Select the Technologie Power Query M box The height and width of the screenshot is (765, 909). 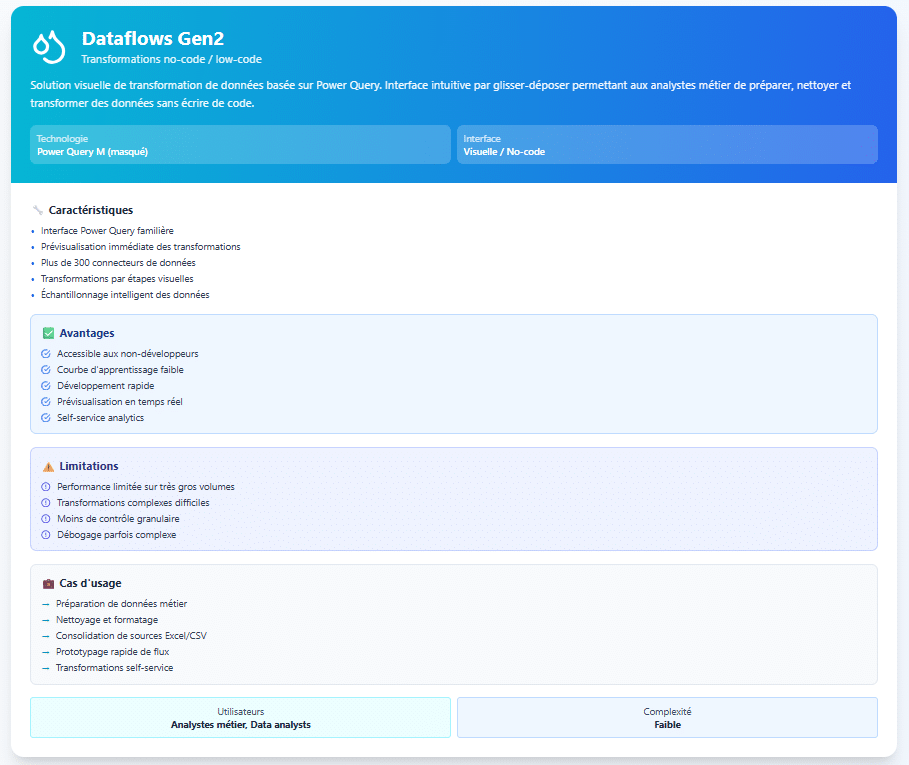pyautogui.click(x=240, y=144)
